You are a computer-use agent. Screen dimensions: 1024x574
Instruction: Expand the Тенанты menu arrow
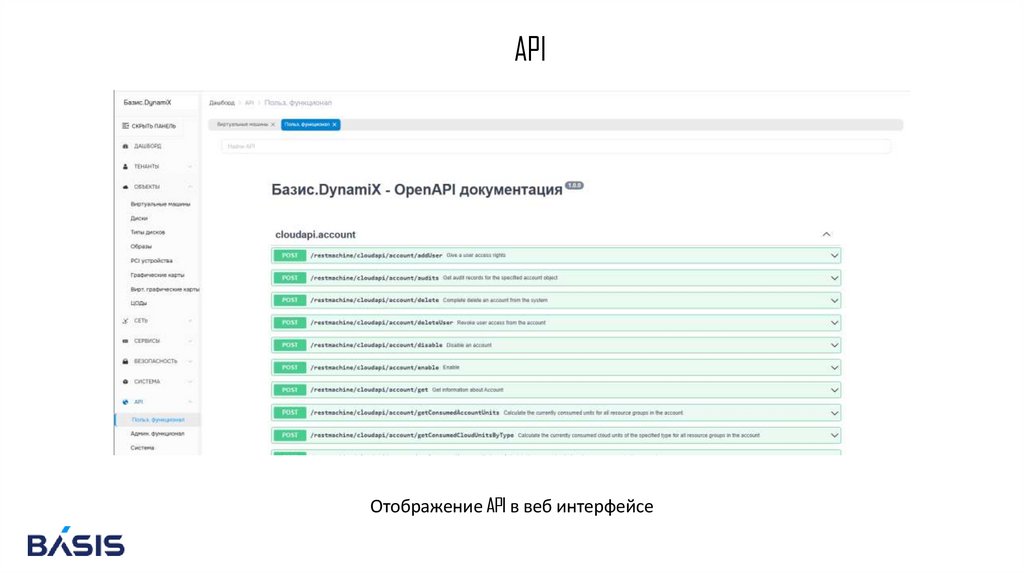pyautogui.click(x=190, y=167)
